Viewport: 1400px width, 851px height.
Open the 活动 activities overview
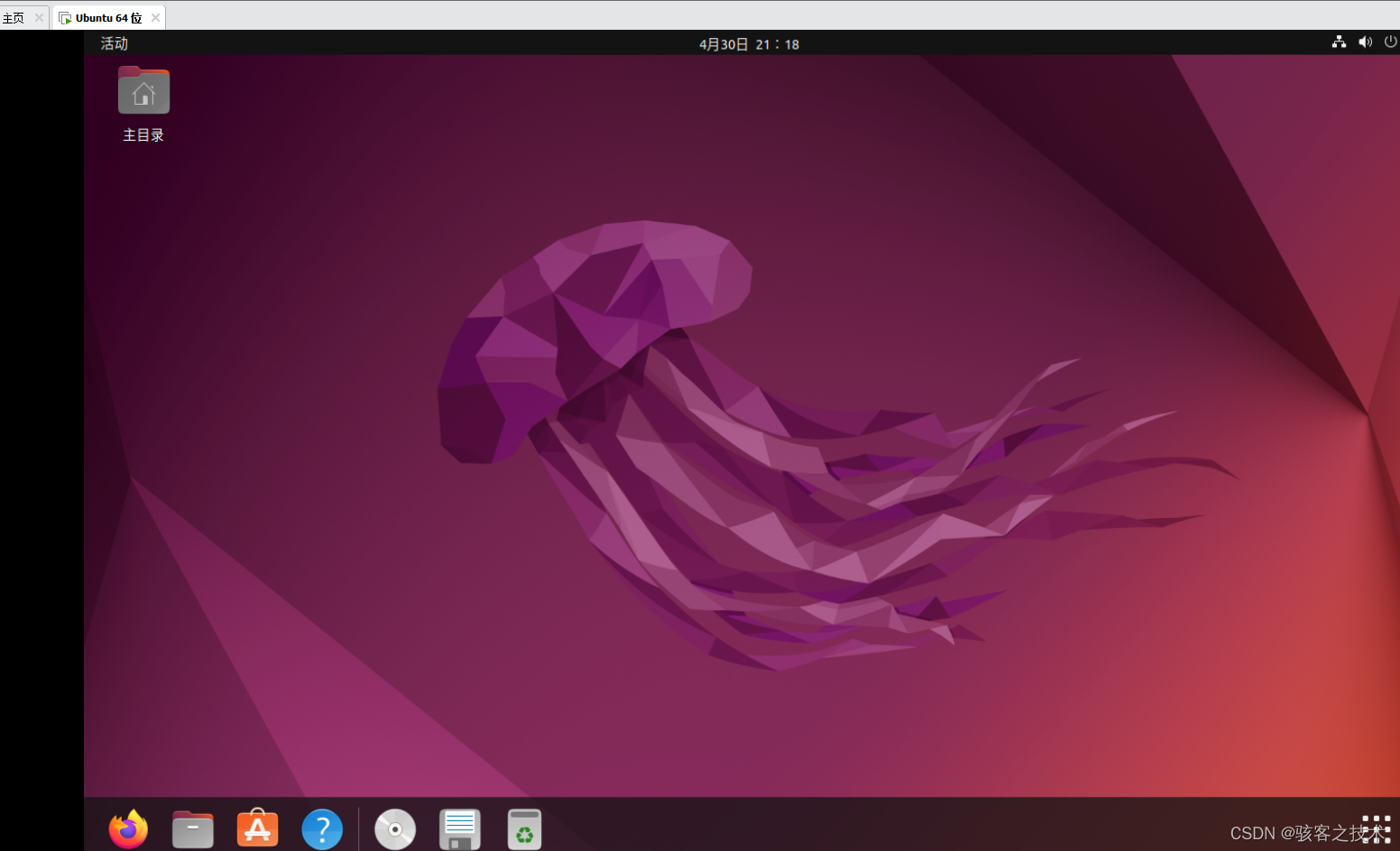pos(115,43)
